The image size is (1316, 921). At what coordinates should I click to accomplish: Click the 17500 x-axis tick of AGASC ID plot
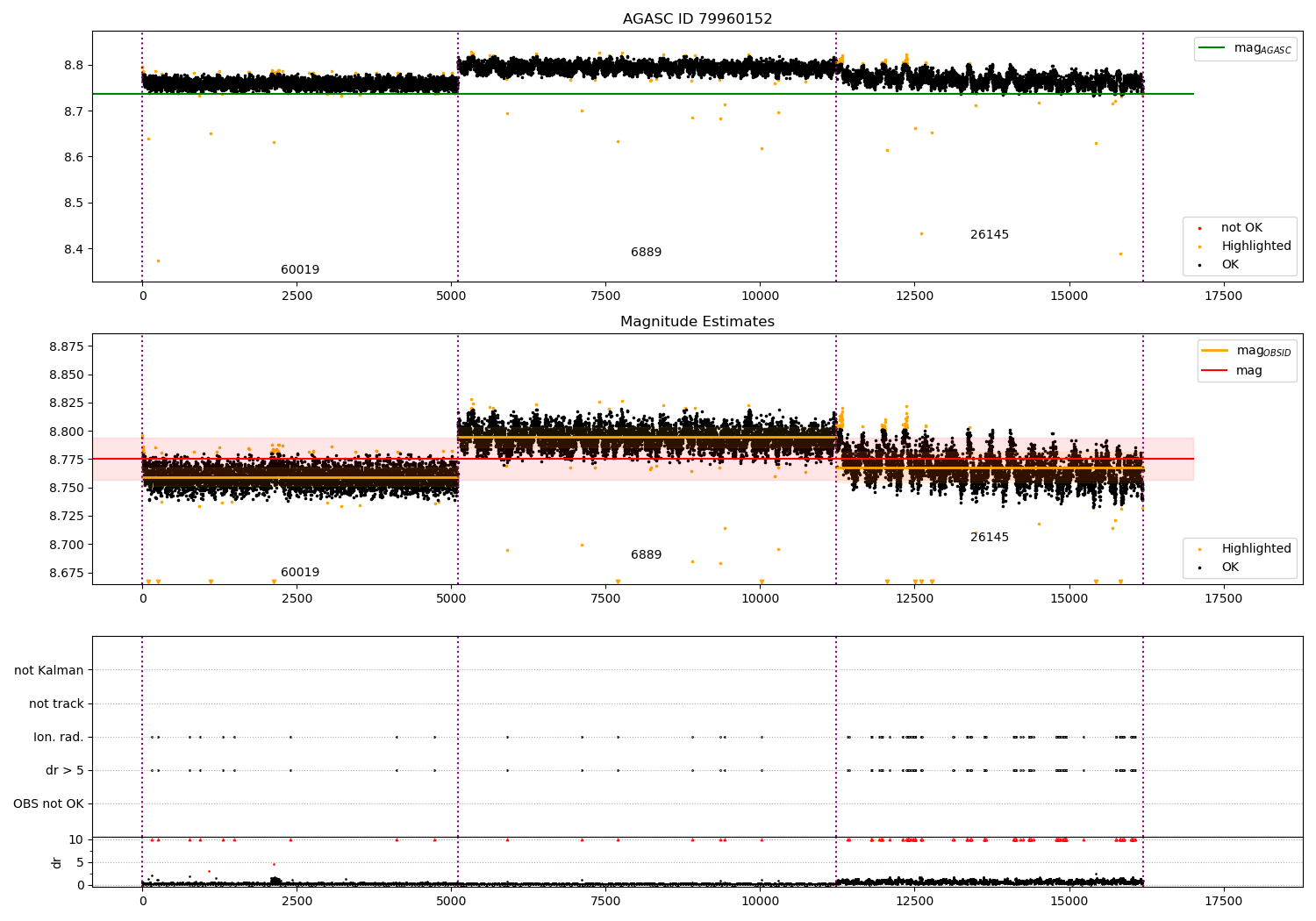click(x=1223, y=296)
